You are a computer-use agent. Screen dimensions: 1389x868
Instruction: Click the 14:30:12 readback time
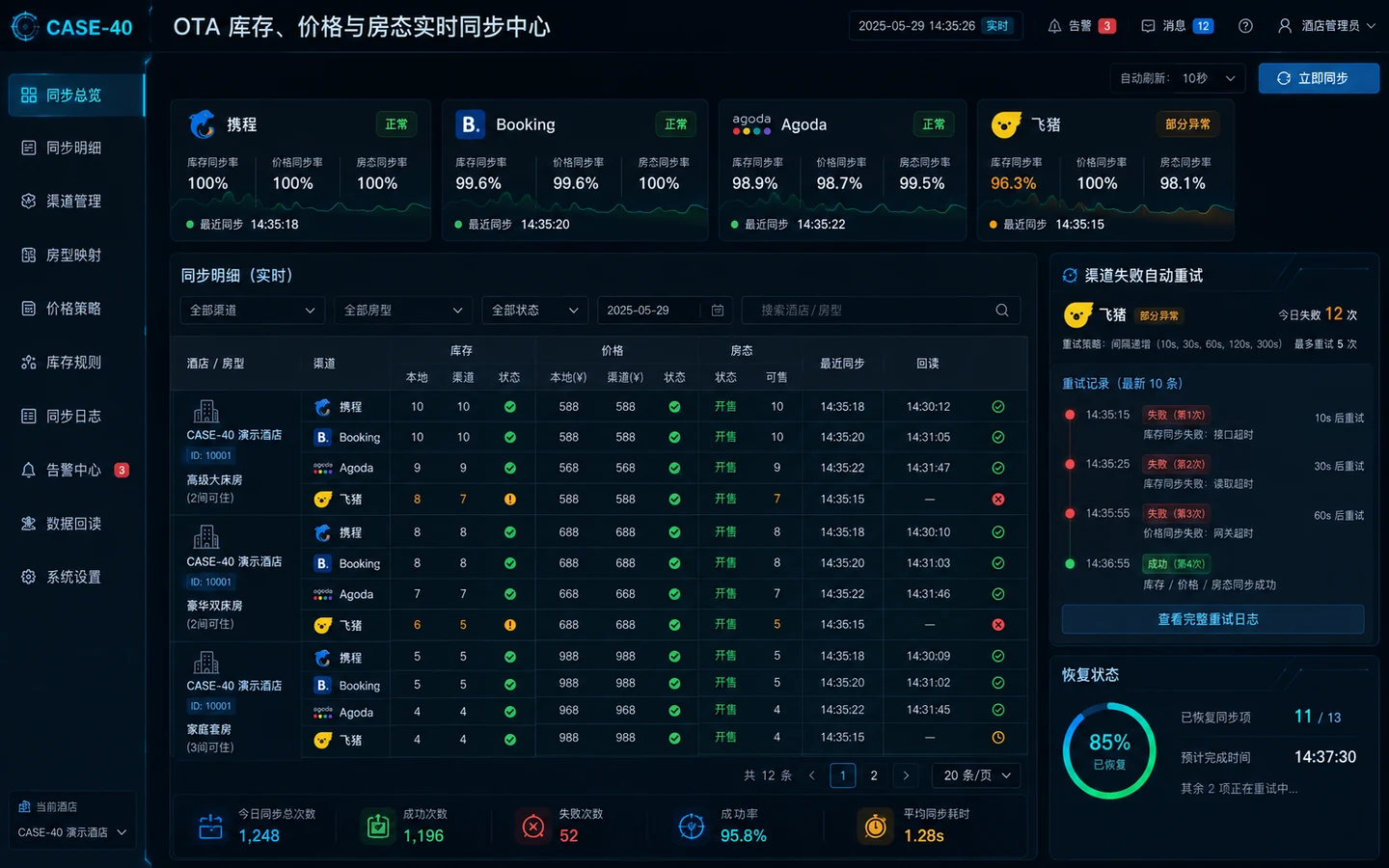[928, 407]
